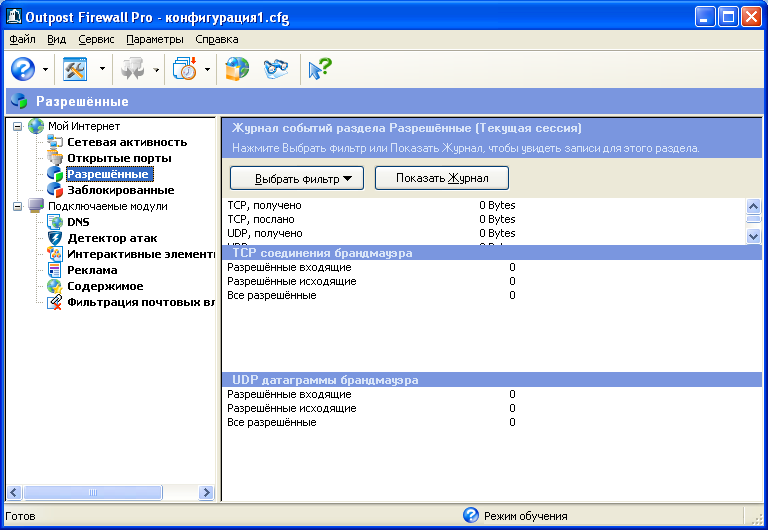Viewport: 768px width, 530px height.
Task: Click the UDP, получено statistics row
Action: pyautogui.click(x=371, y=233)
